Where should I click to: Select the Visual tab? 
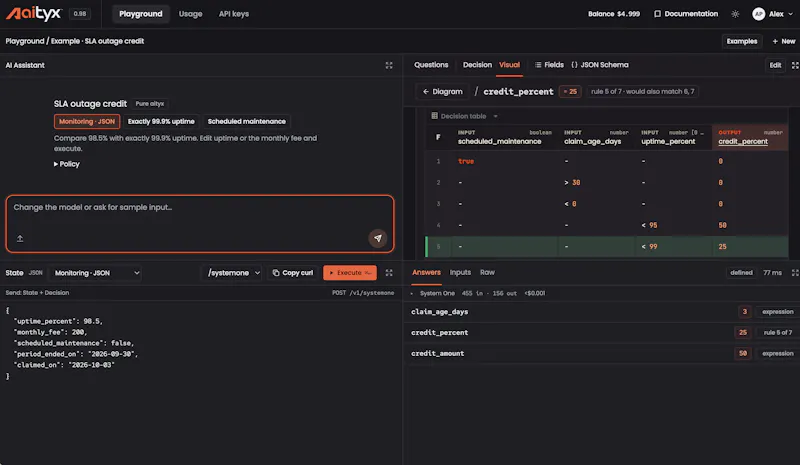pyautogui.click(x=509, y=65)
